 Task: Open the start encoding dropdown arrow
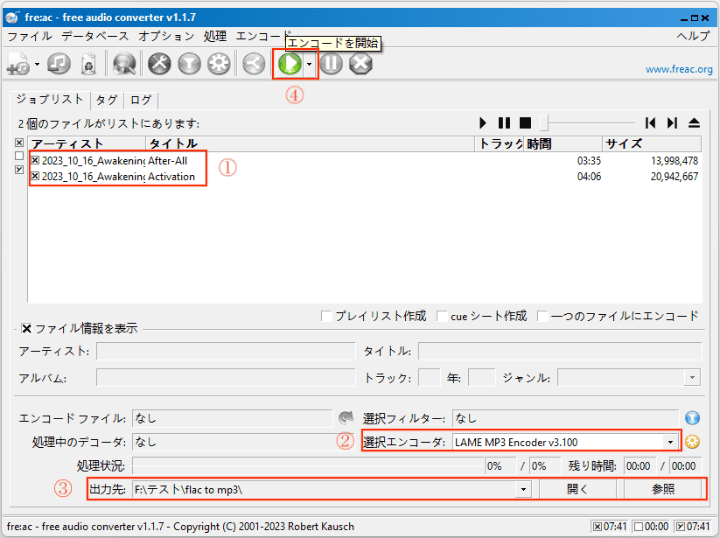pyautogui.click(x=309, y=64)
